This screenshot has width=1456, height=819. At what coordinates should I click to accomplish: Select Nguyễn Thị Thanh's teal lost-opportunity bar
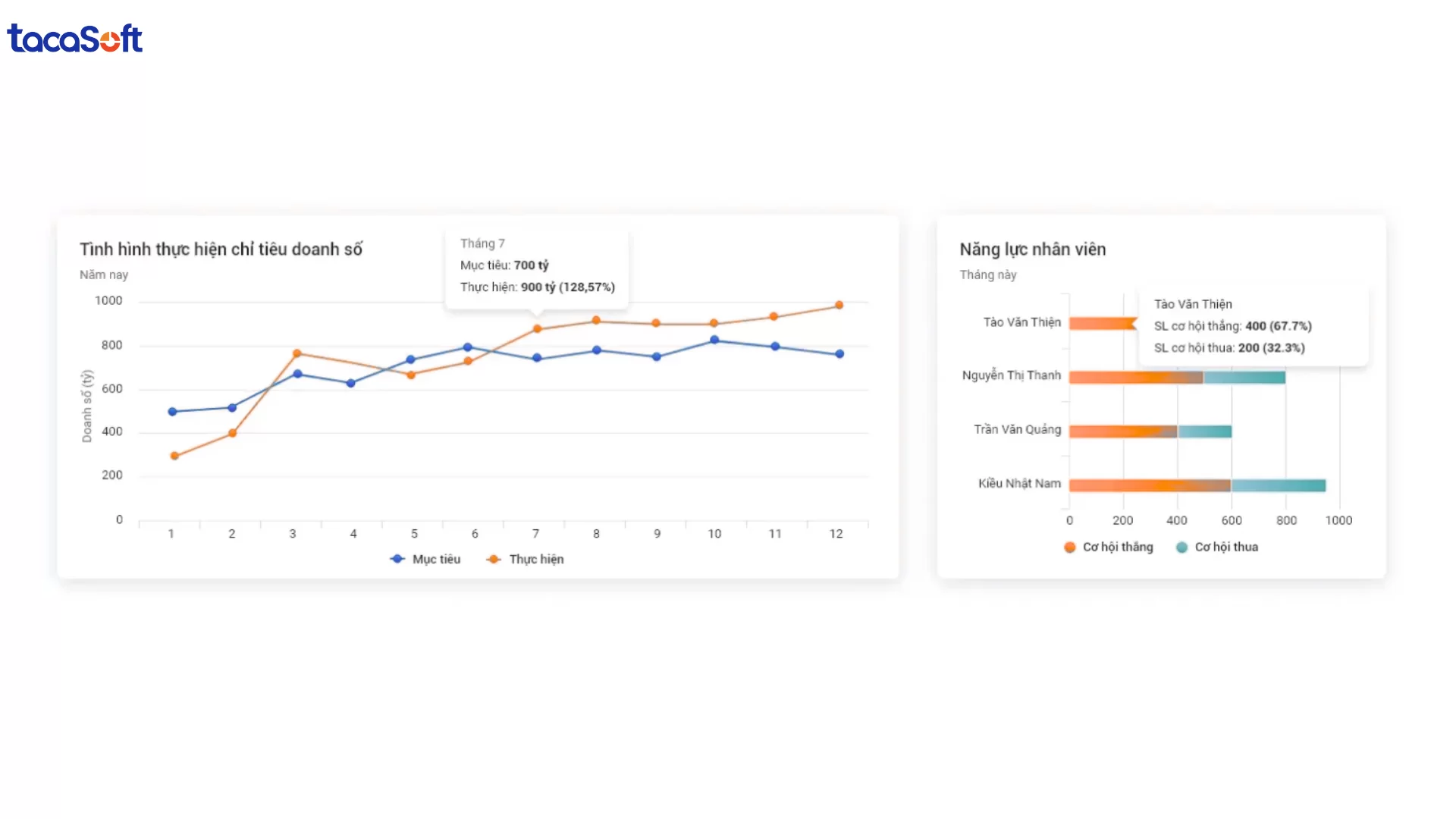pos(1244,377)
